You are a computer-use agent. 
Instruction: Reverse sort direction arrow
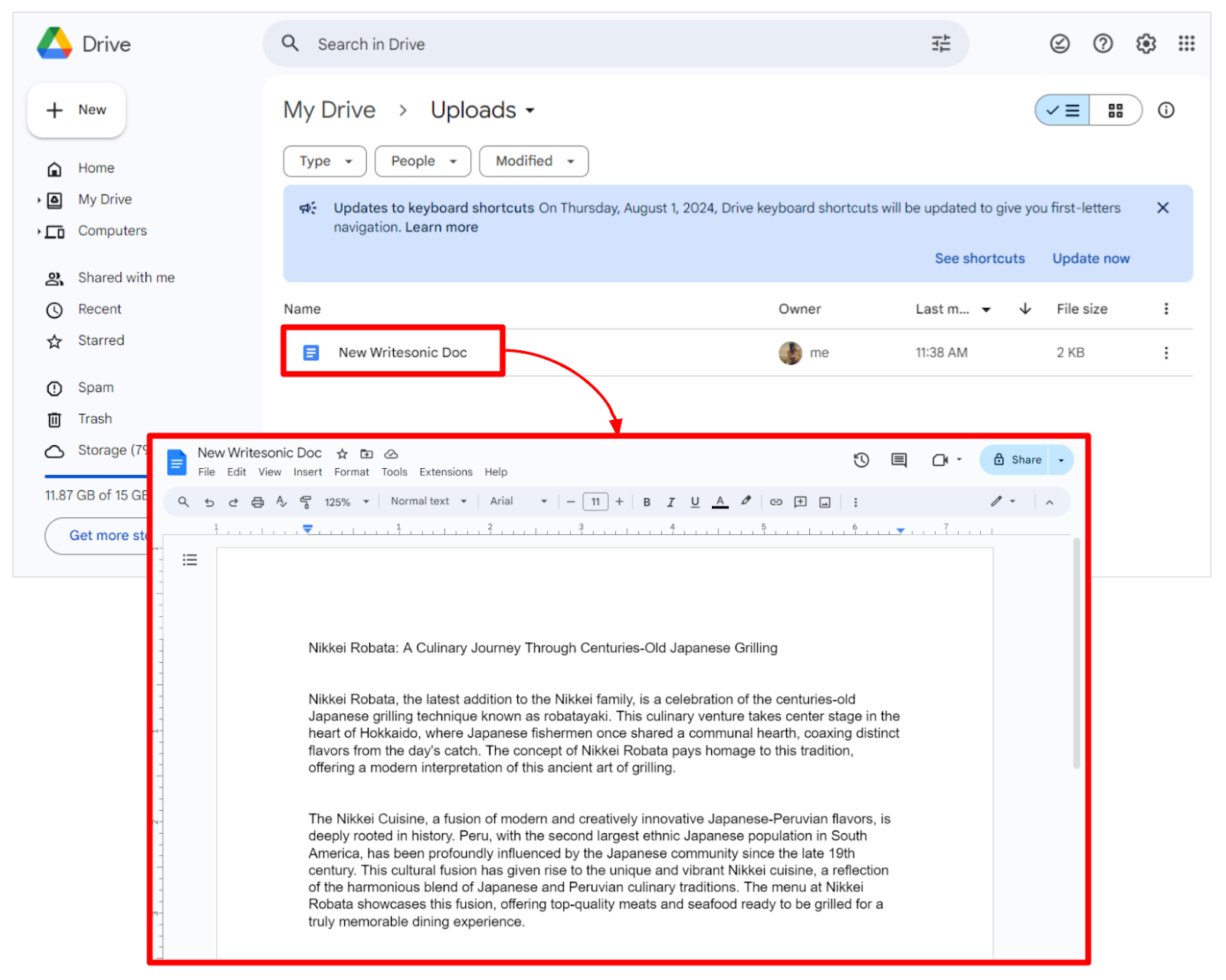(1025, 309)
